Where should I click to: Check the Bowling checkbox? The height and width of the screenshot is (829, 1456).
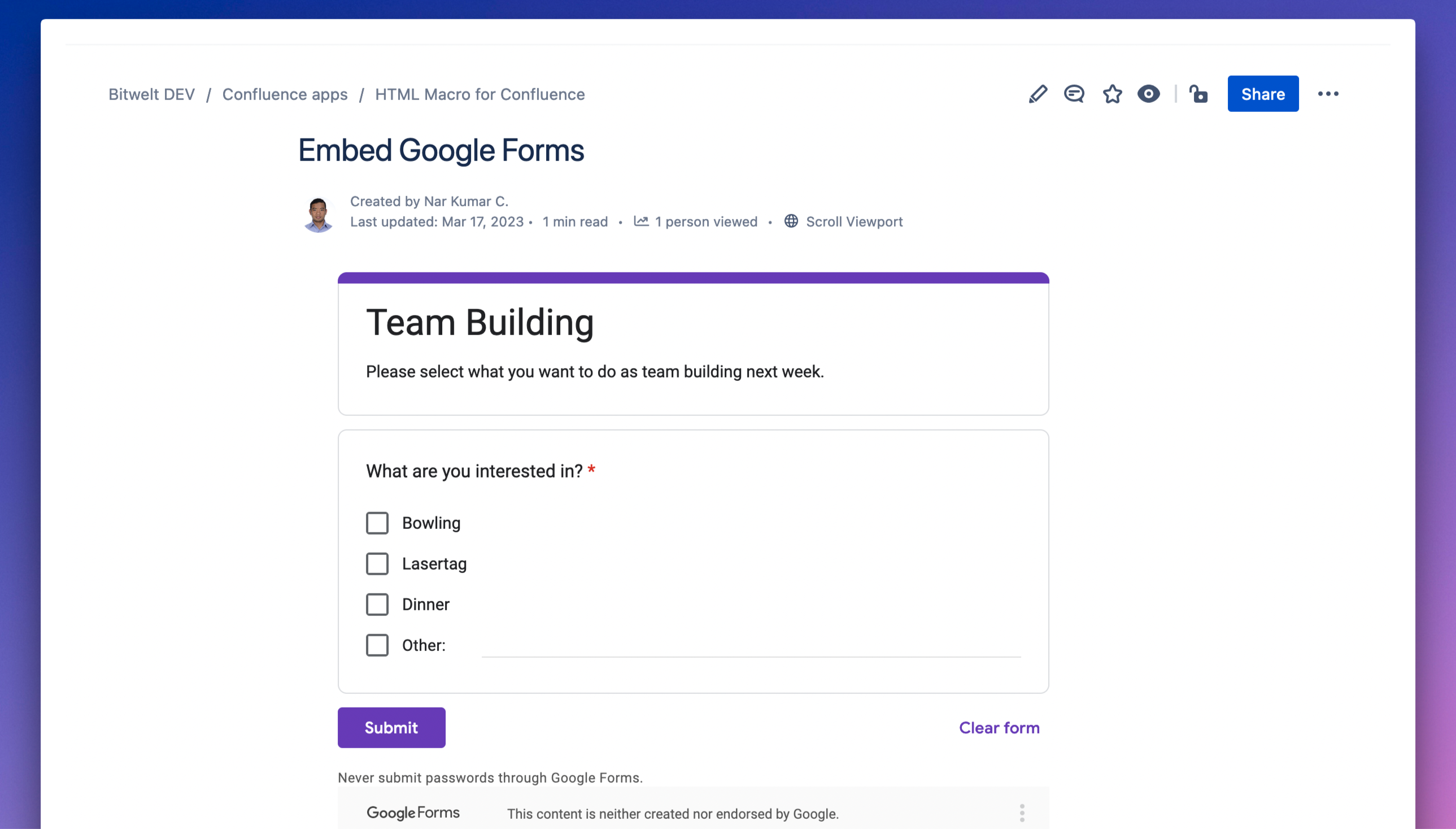pos(377,523)
